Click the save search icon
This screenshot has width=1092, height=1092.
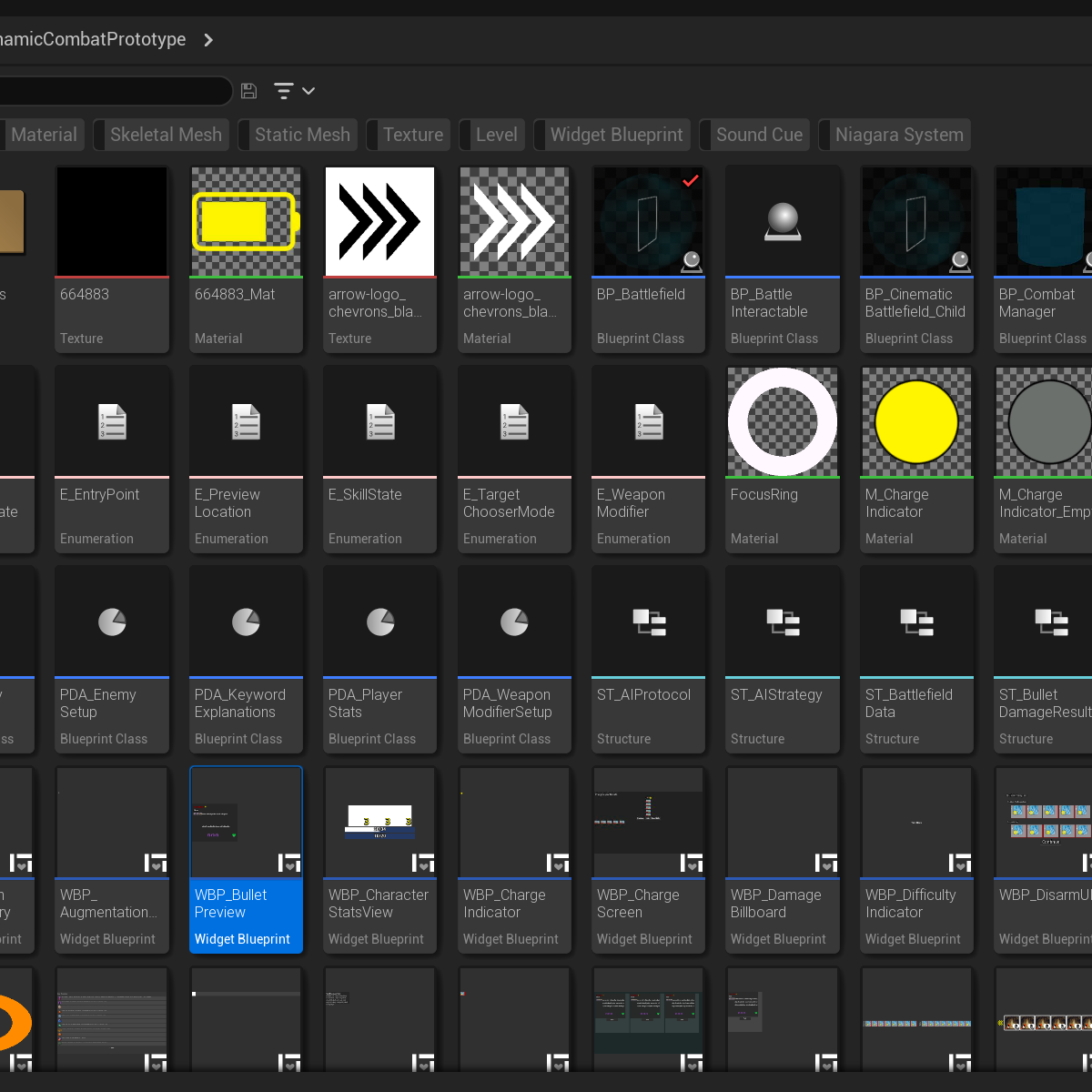pos(248,91)
